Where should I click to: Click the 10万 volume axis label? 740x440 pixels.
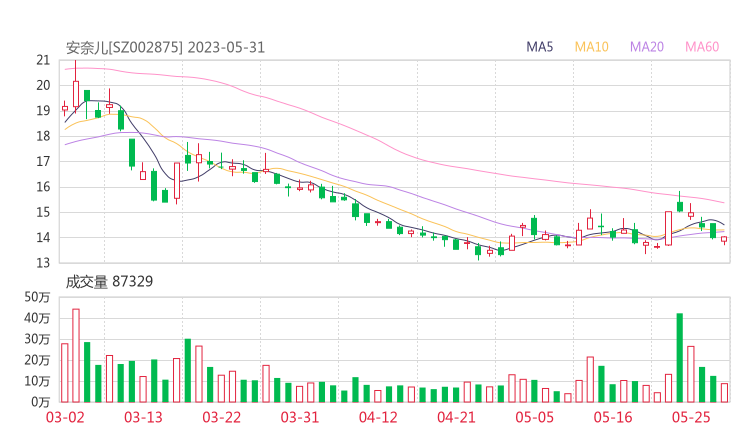point(37,381)
